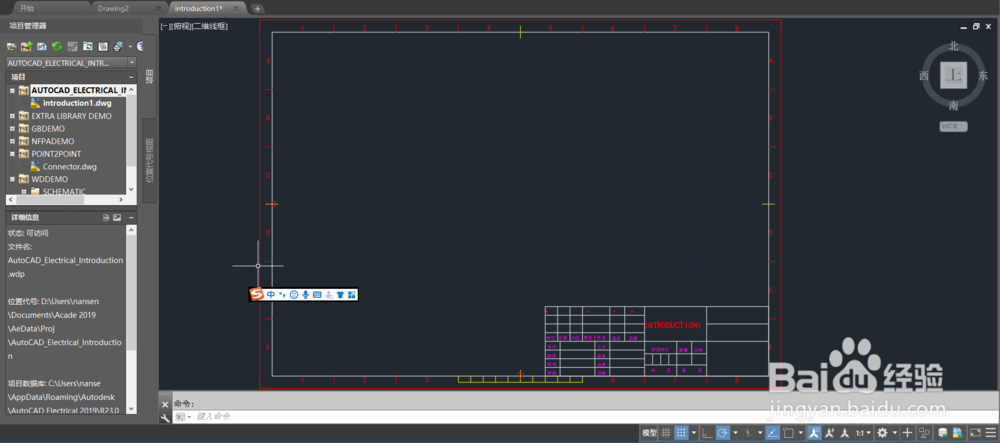Add a new drawing tab with plus
The image size is (1000, 443).
tap(257, 8)
